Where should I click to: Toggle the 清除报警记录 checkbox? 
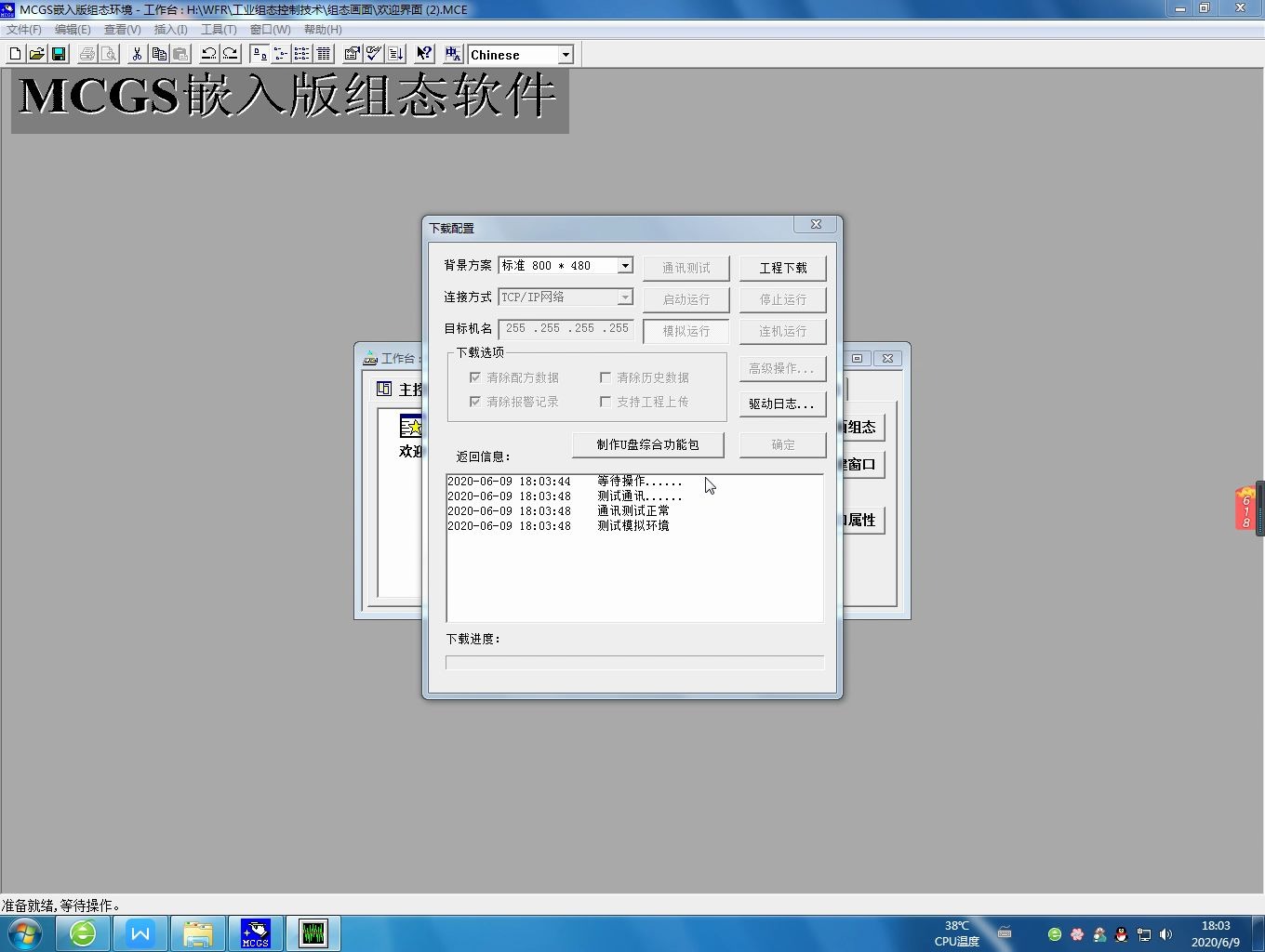(x=475, y=402)
